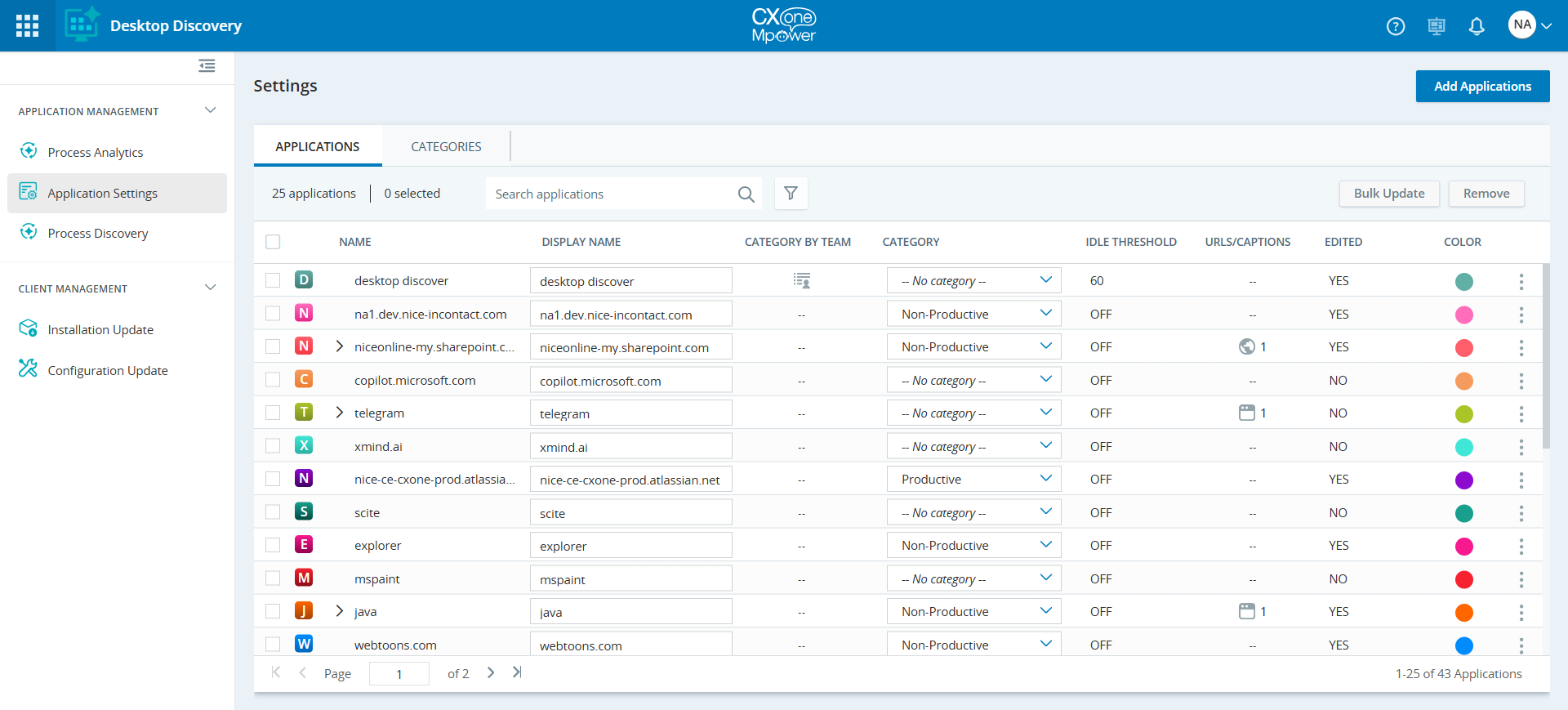Open category by team icon for desktop discover
1568x710 pixels.
tap(801, 281)
